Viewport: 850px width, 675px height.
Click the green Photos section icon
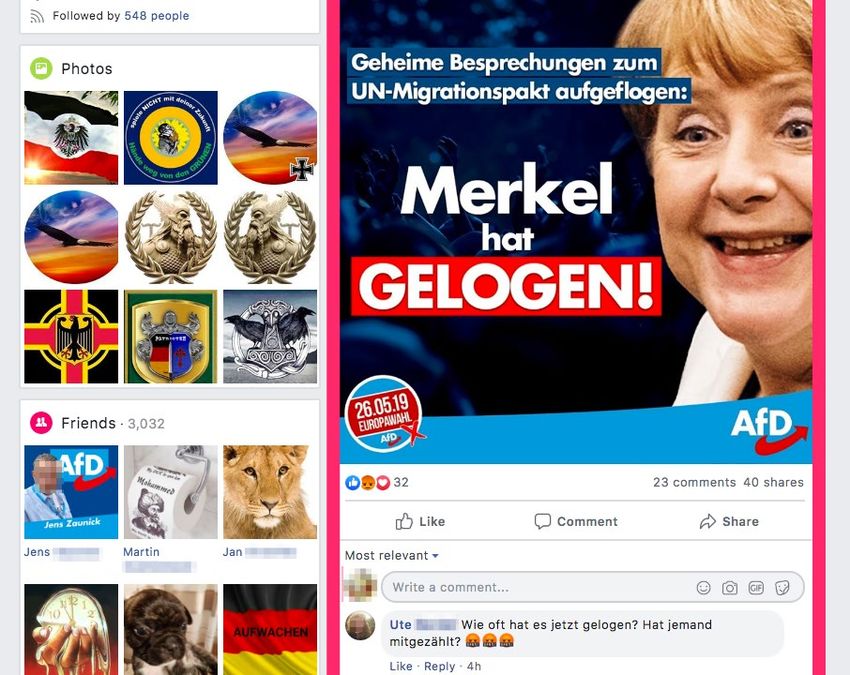(x=41, y=68)
